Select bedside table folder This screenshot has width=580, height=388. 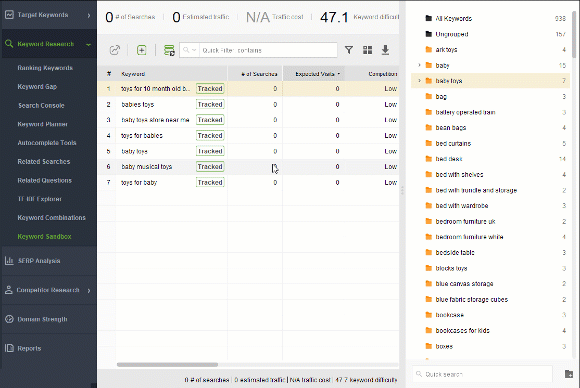(x=490, y=253)
